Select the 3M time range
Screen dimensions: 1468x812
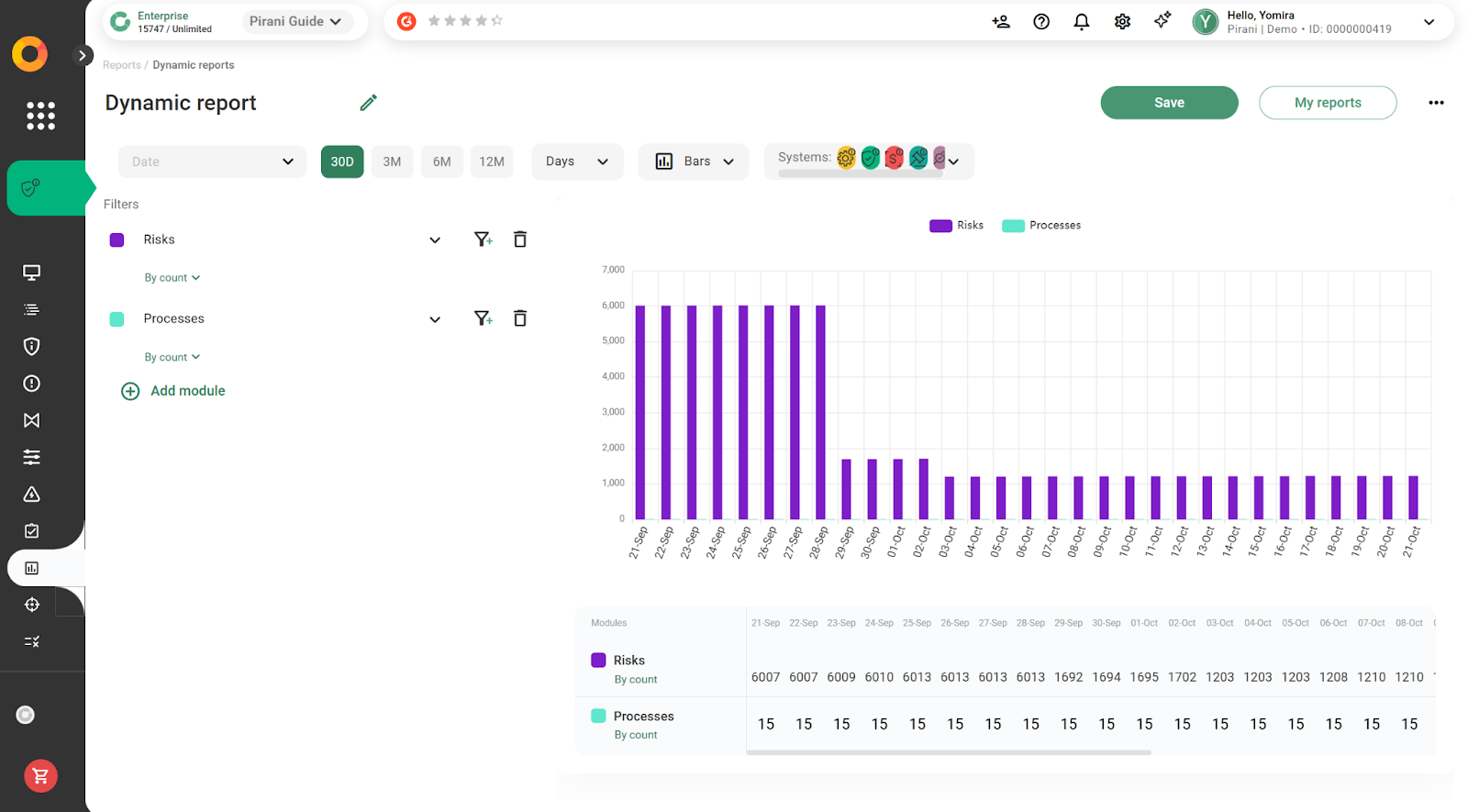[x=392, y=161]
